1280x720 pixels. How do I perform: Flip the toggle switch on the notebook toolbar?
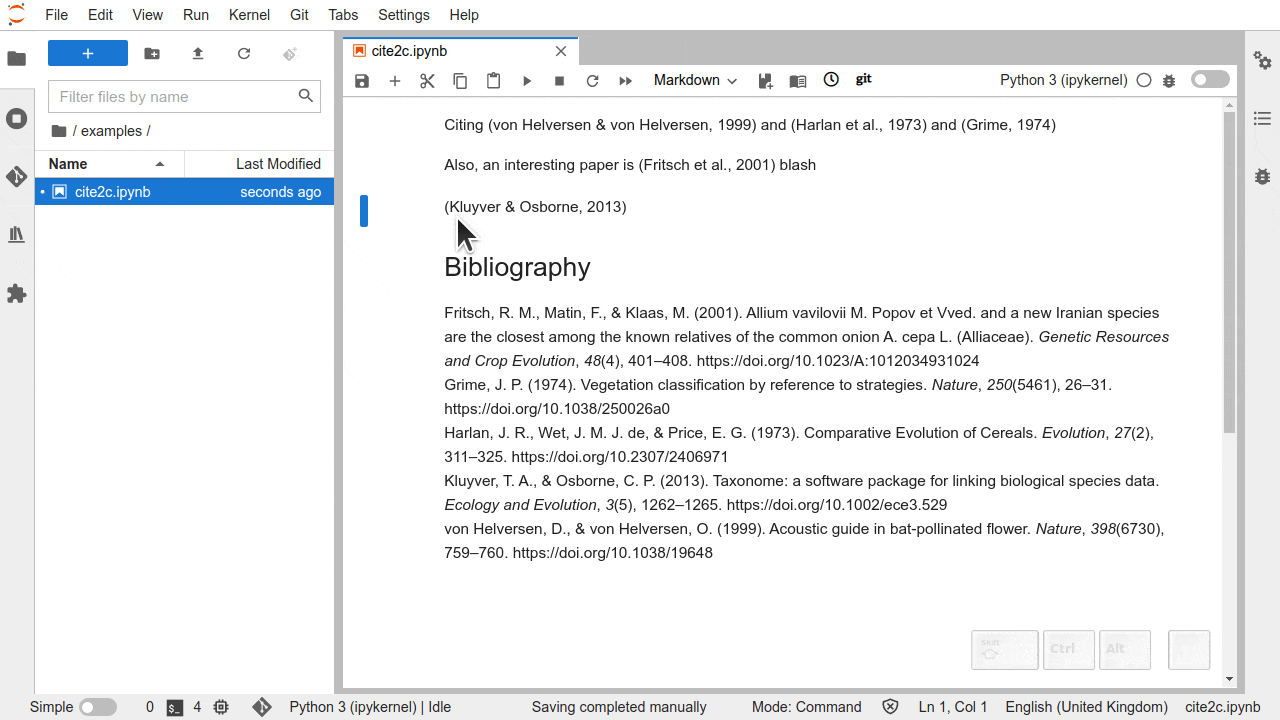(x=1209, y=79)
